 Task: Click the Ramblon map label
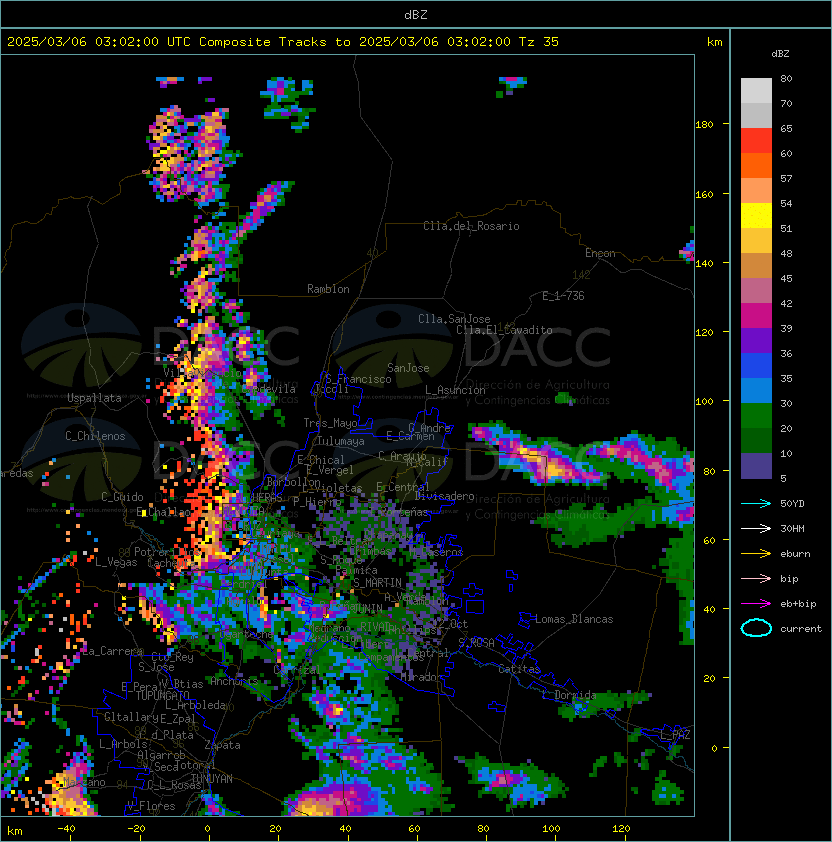tap(328, 289)
